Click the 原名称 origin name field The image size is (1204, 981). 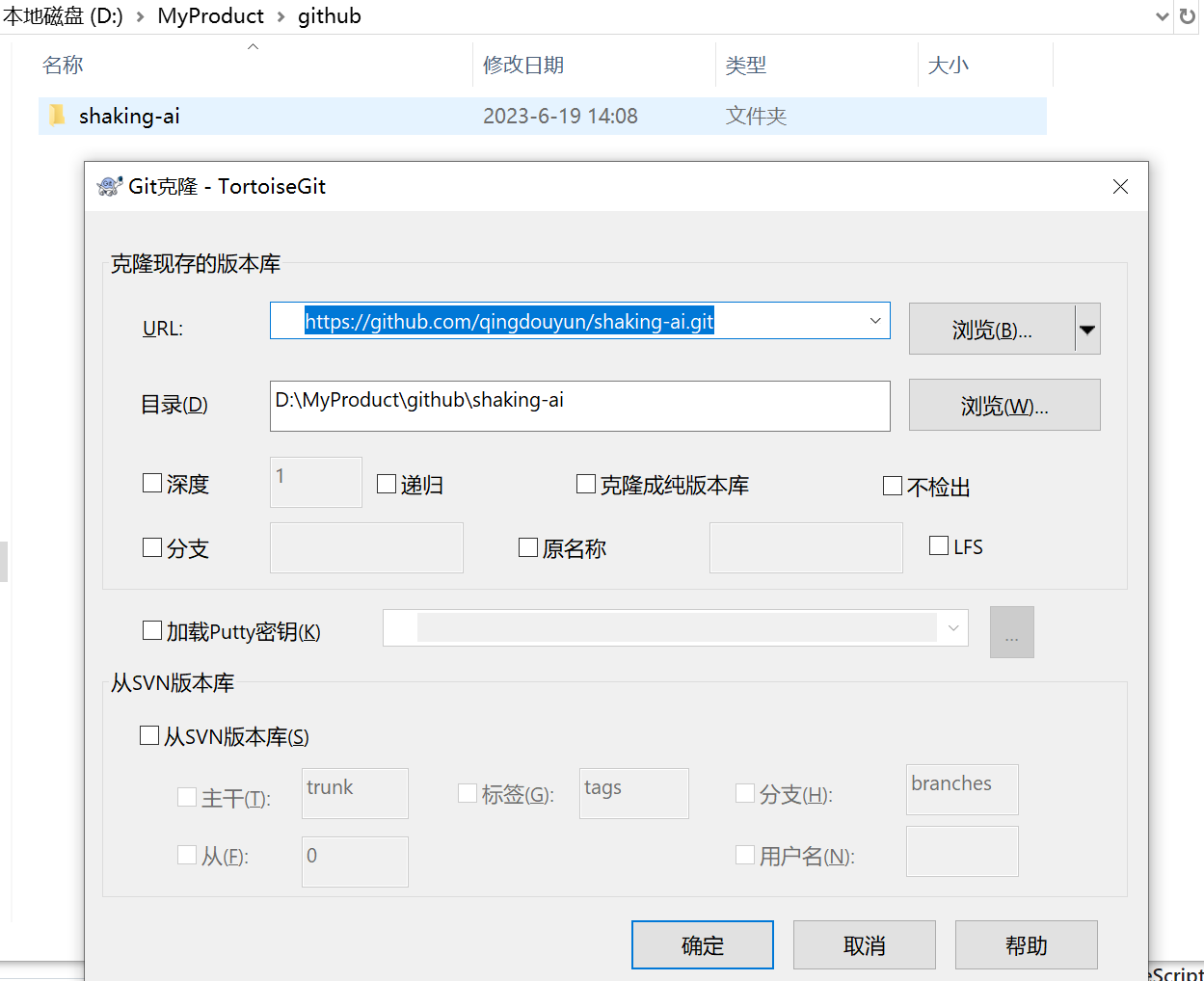[806, 547]
